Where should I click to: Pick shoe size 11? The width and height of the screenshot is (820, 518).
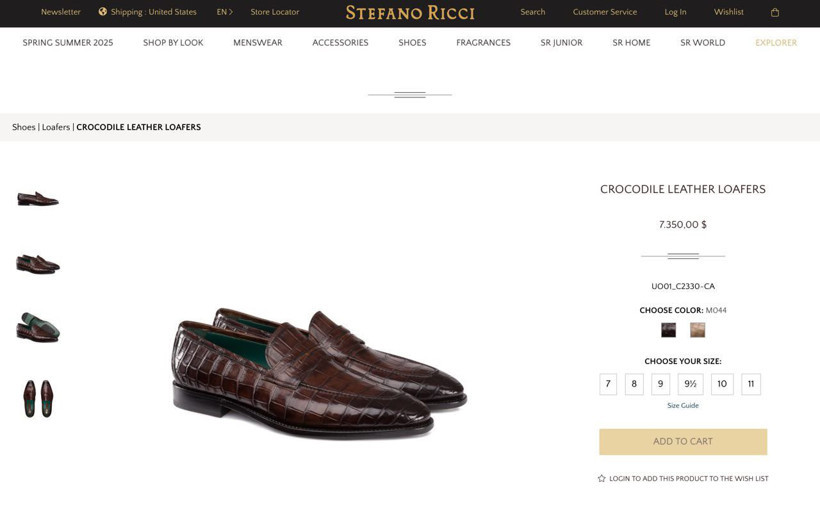(751, 384)
